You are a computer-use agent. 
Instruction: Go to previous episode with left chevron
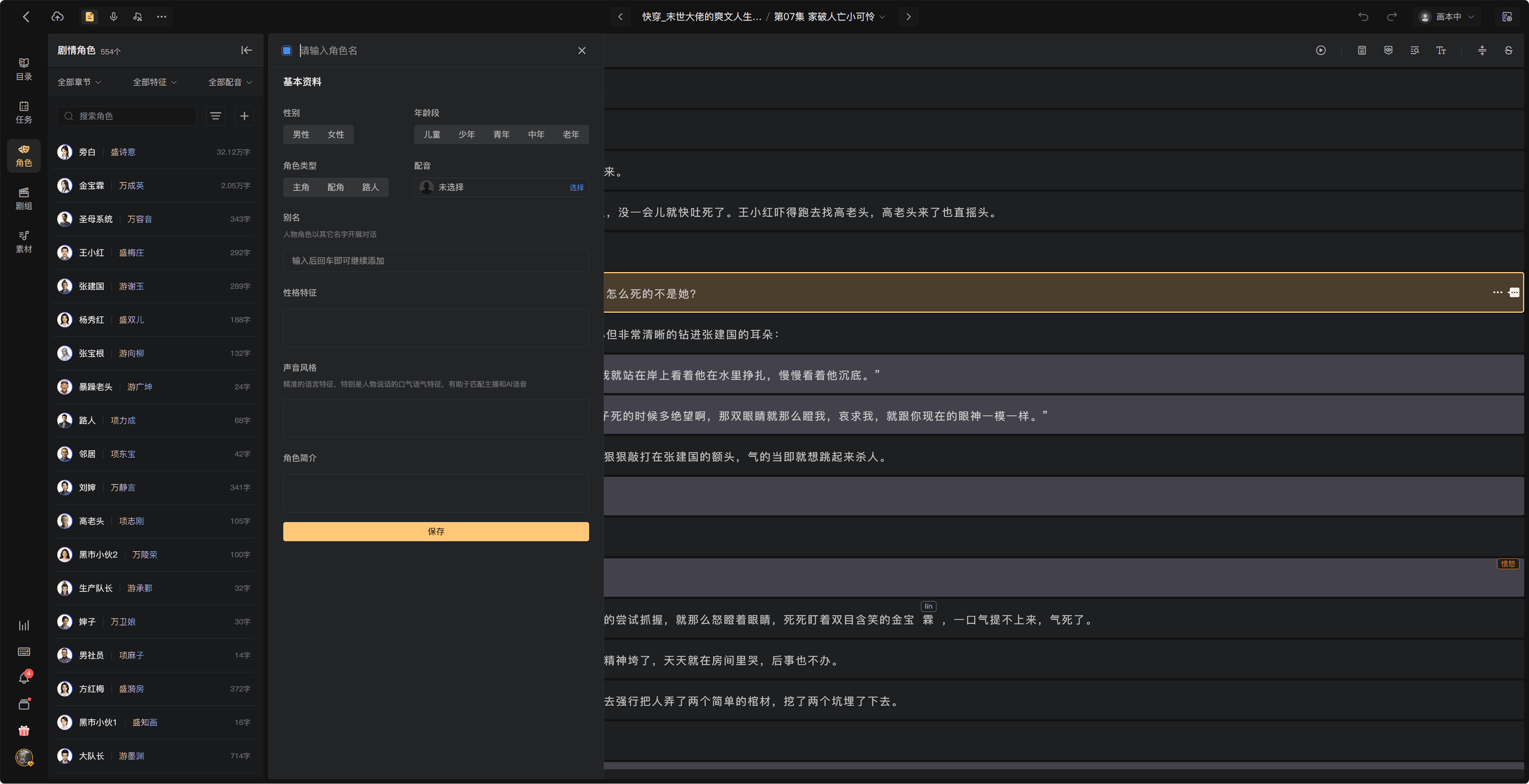620,17
